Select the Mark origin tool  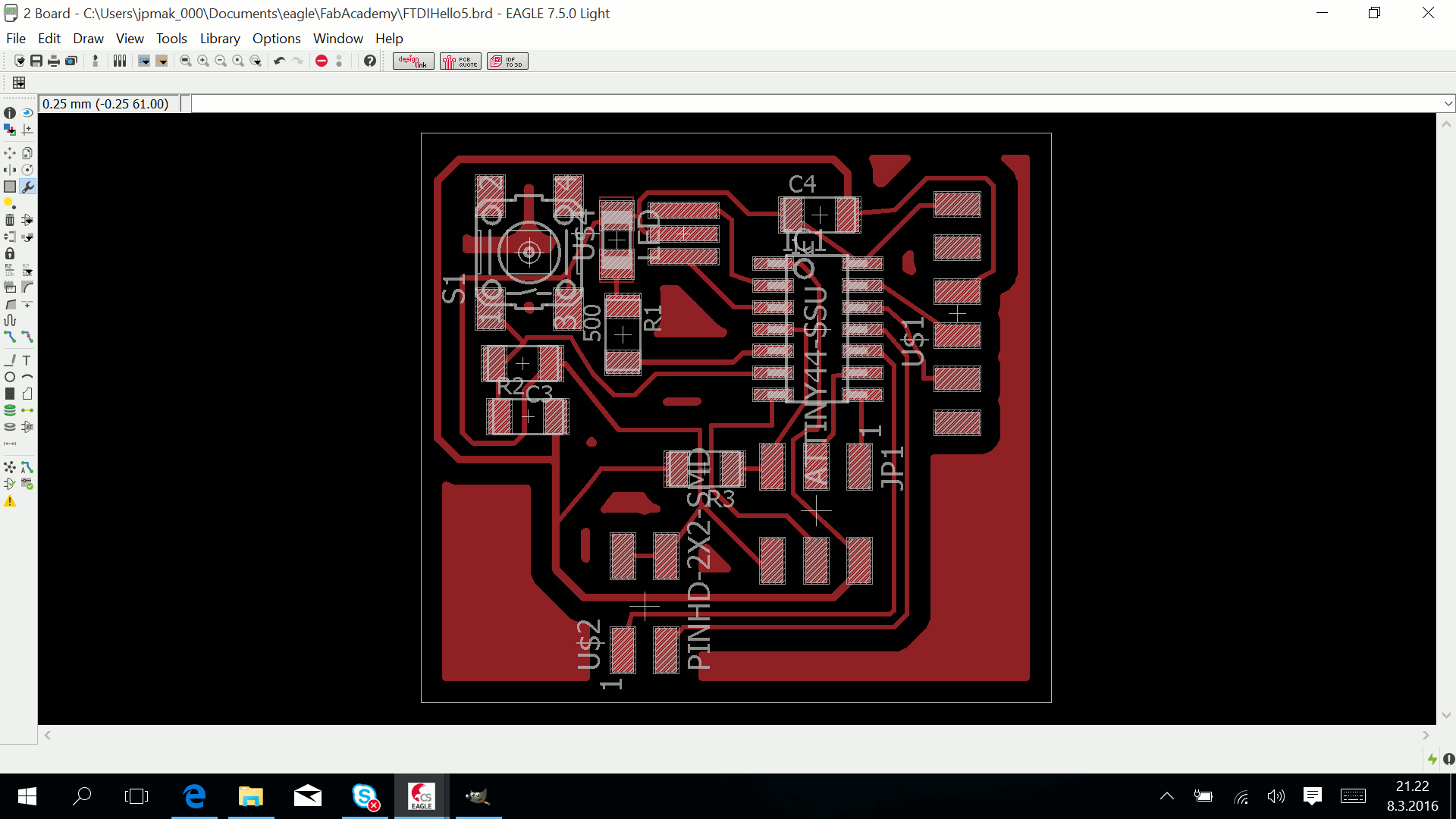tap(27, 130)
